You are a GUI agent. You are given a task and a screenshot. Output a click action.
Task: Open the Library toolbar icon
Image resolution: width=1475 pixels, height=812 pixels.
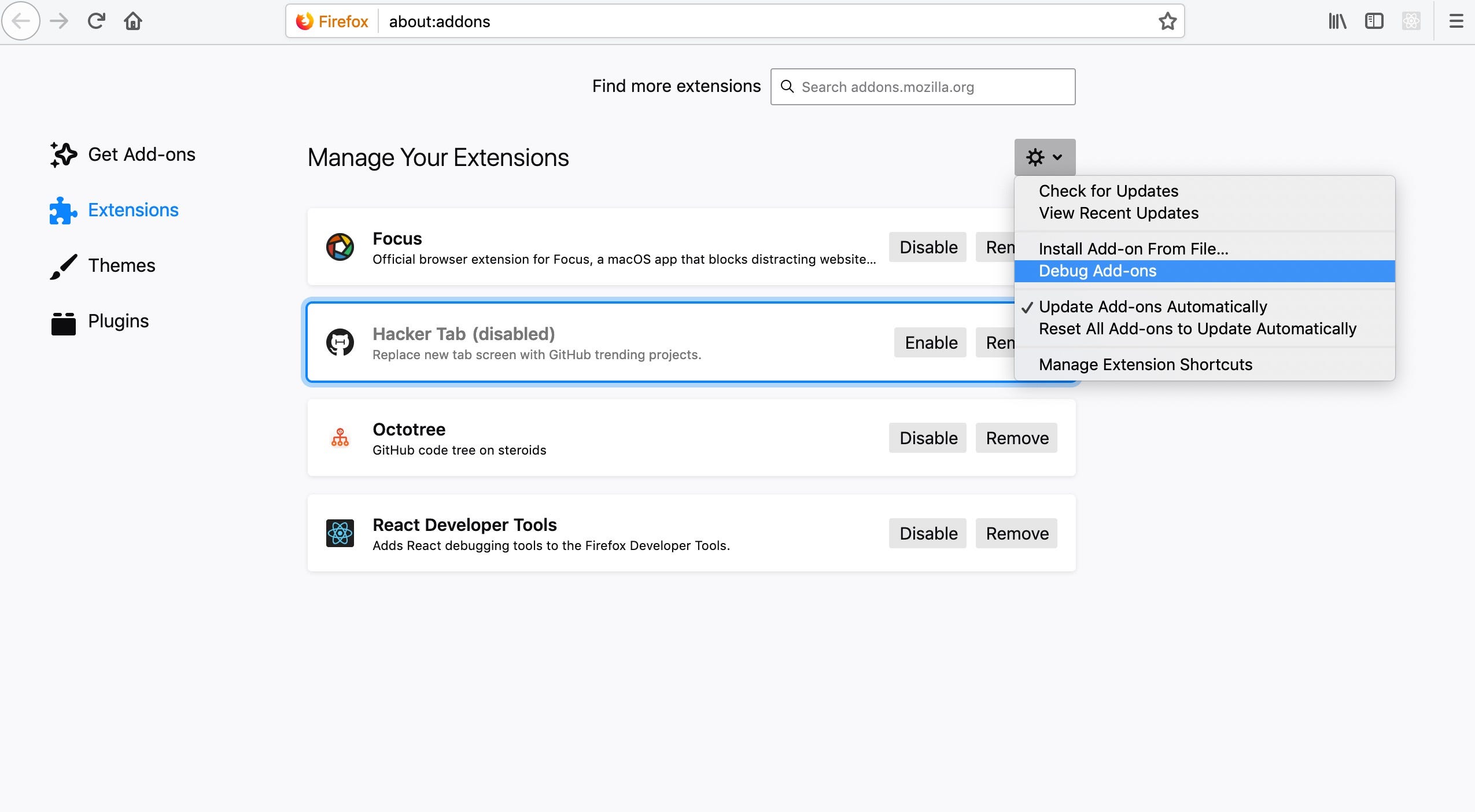pyautogui.click(x=1337, y=21)
